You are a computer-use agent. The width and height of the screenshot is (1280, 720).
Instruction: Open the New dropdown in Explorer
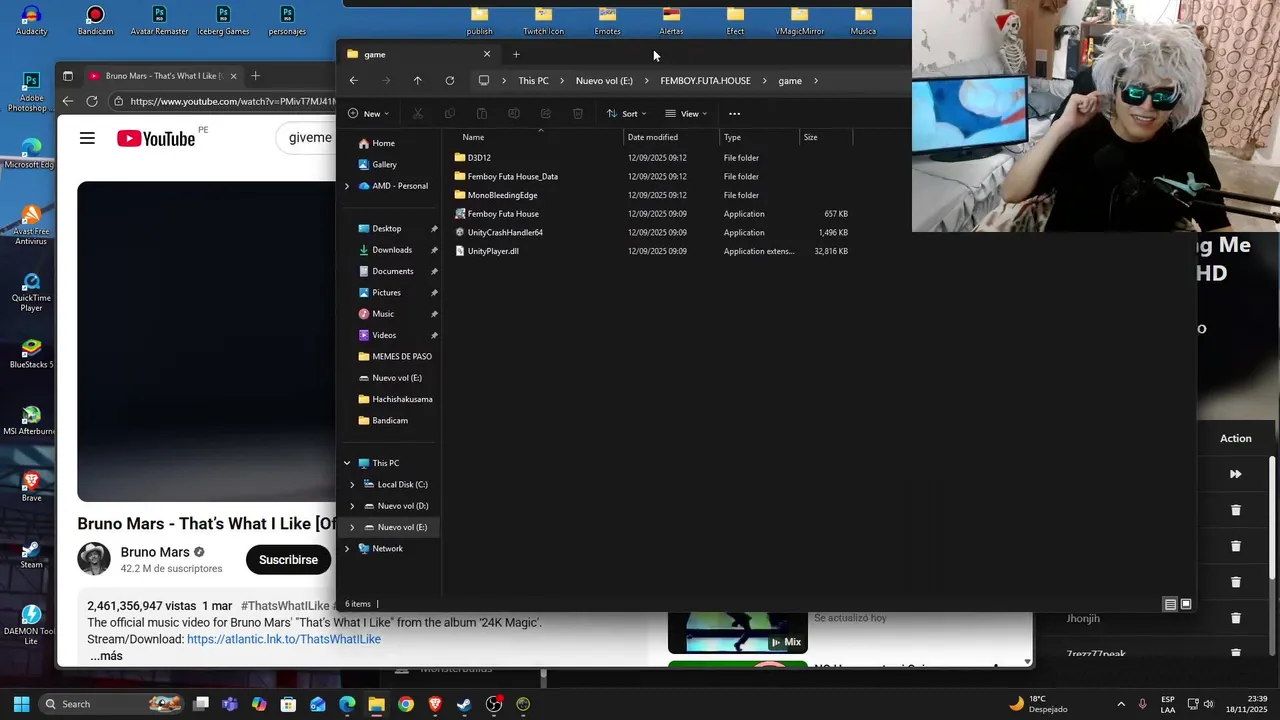(x=368, y=114)
